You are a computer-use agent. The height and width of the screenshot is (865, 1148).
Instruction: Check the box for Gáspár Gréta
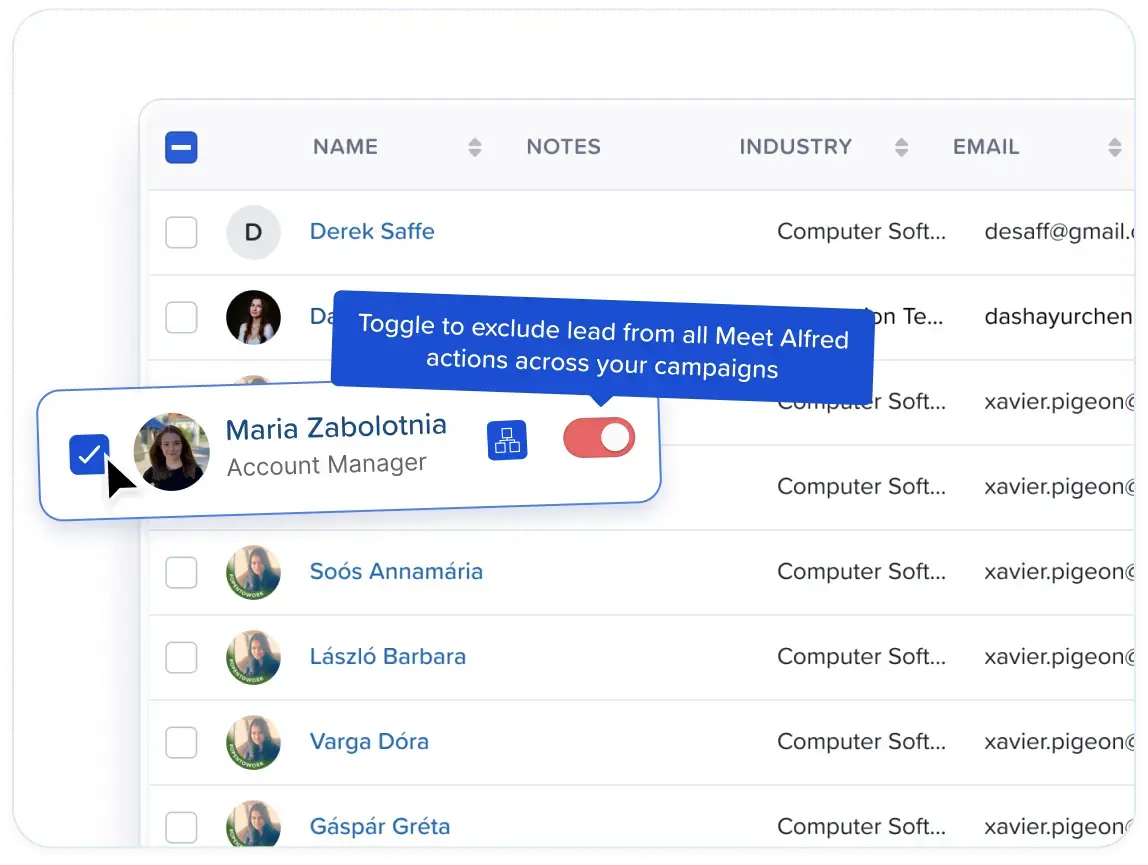[x=181, y=827]
